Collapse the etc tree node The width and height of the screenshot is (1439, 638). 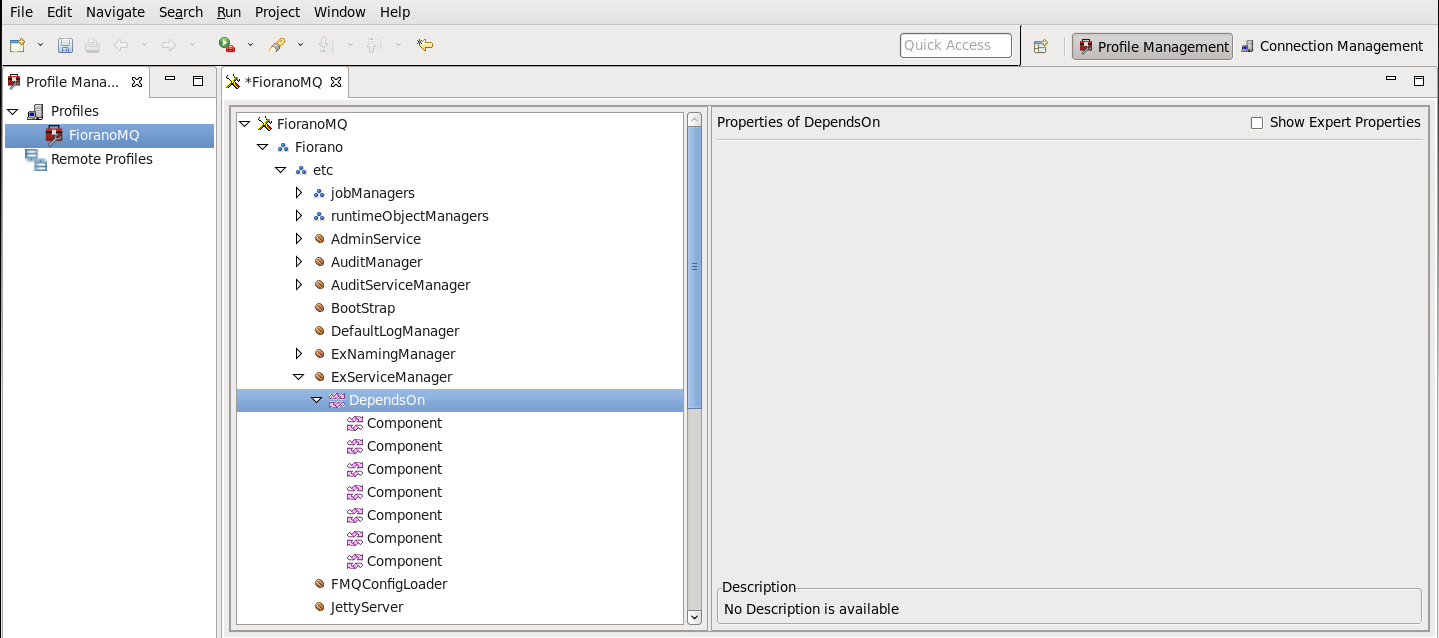[x=281, y=170]
